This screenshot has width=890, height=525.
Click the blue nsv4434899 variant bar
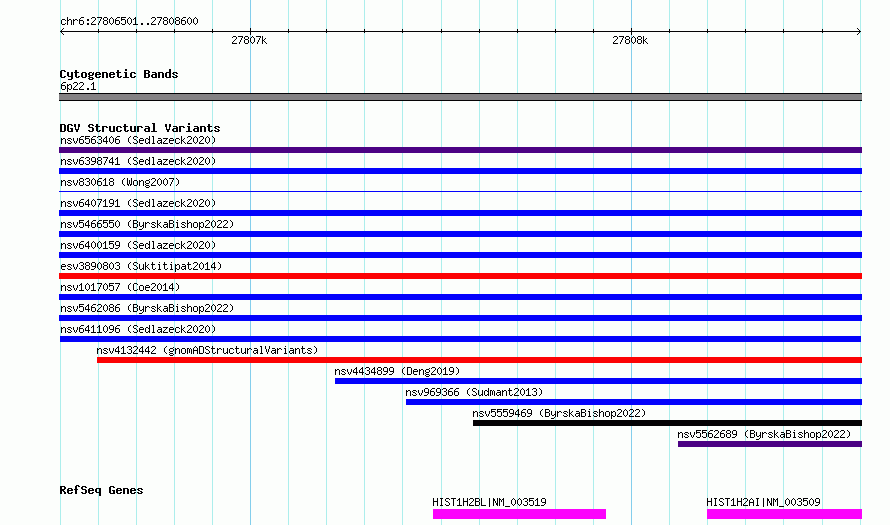tap(598, 381)
